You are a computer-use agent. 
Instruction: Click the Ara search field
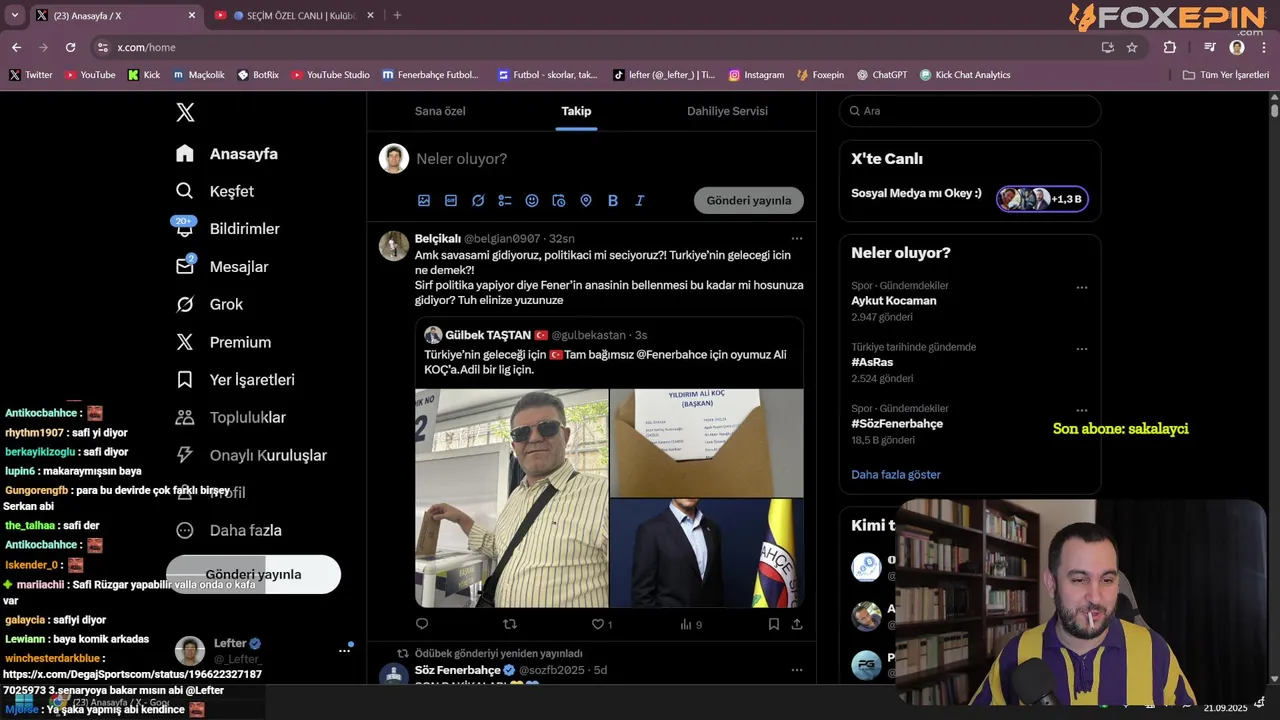970,111
